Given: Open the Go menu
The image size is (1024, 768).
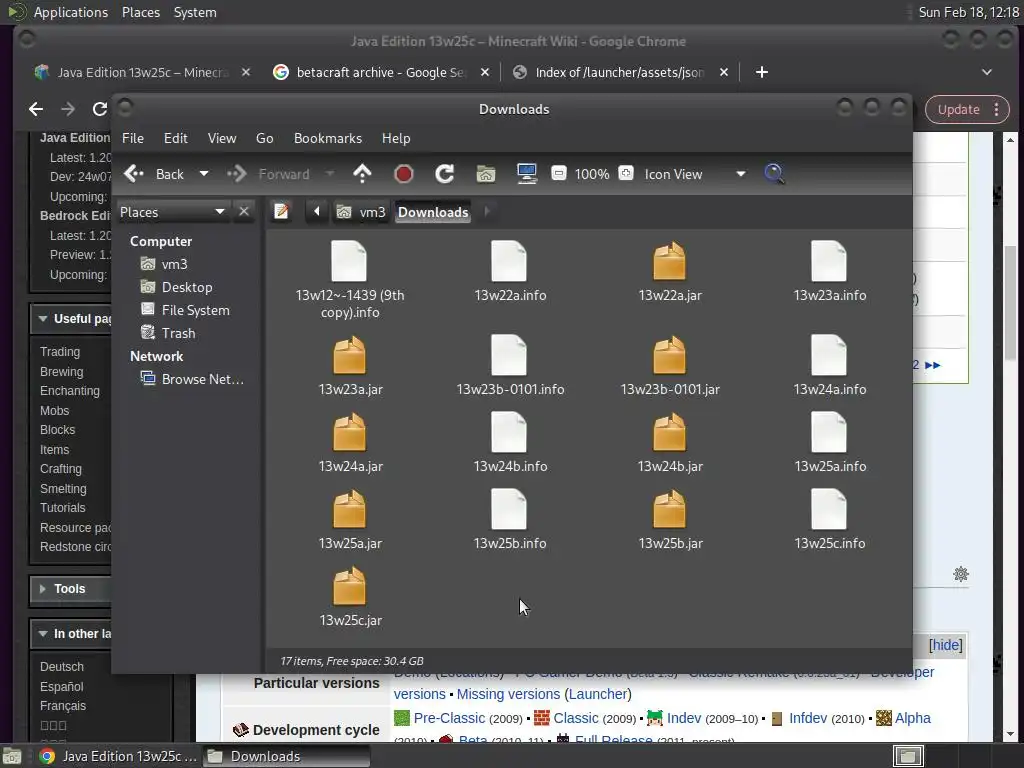Looking at the screenshot, I should pos(264,138).
